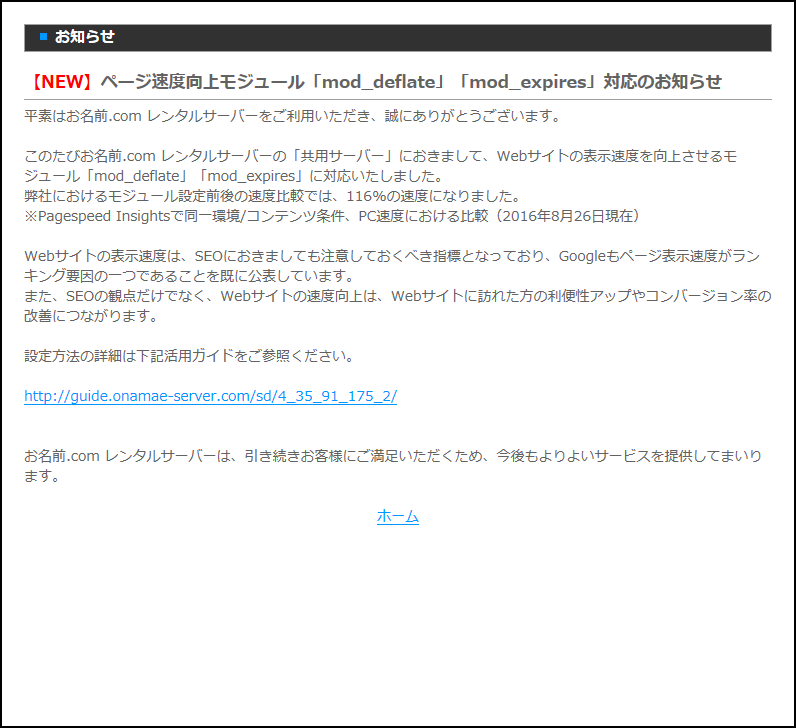Click the 「mod_deflate」 text in the headline

pyautogui.click(x=379, y=82)
